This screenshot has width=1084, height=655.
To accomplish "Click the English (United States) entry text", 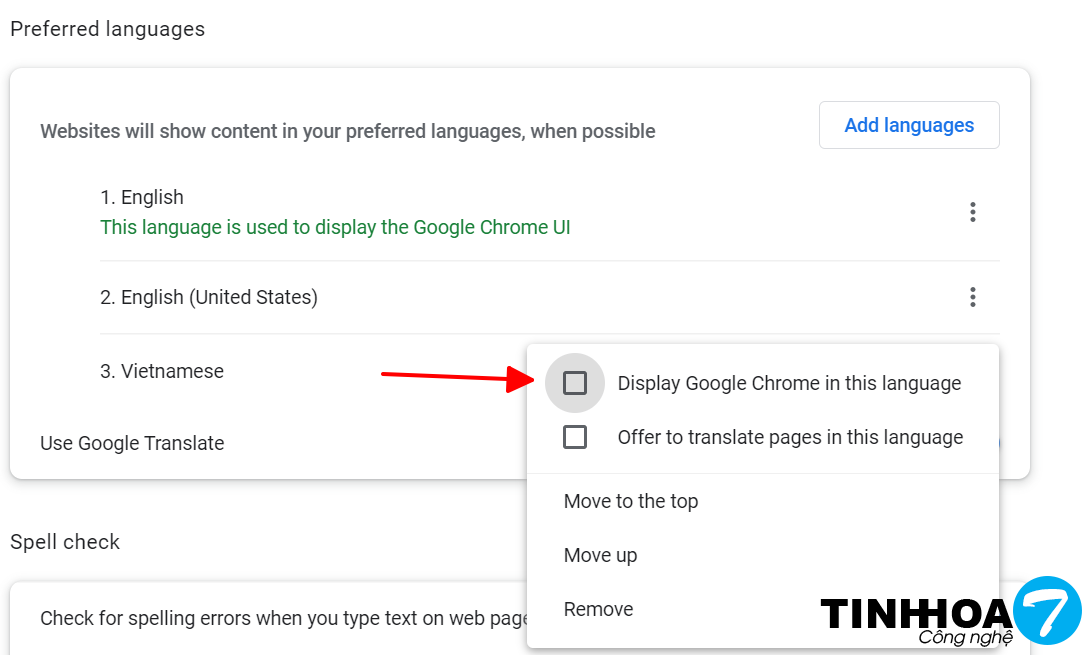I will [x=209, y=297].
